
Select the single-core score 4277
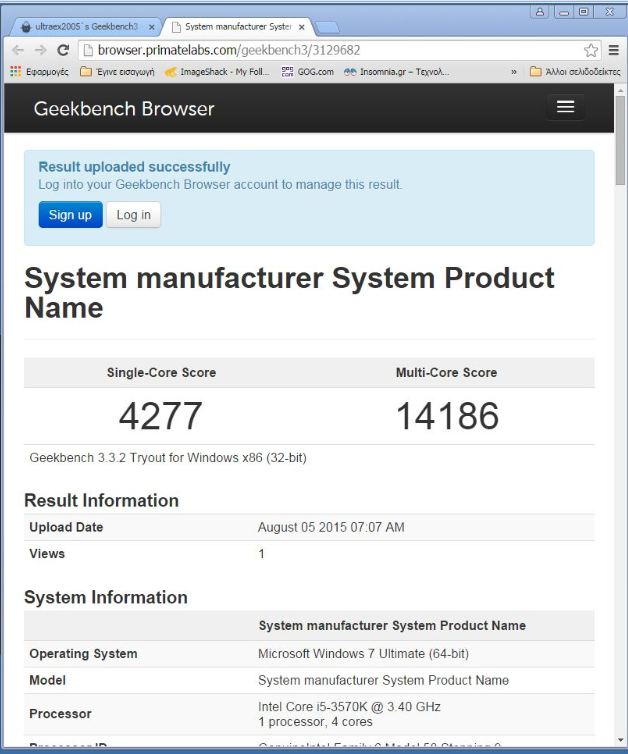[161, 416]
